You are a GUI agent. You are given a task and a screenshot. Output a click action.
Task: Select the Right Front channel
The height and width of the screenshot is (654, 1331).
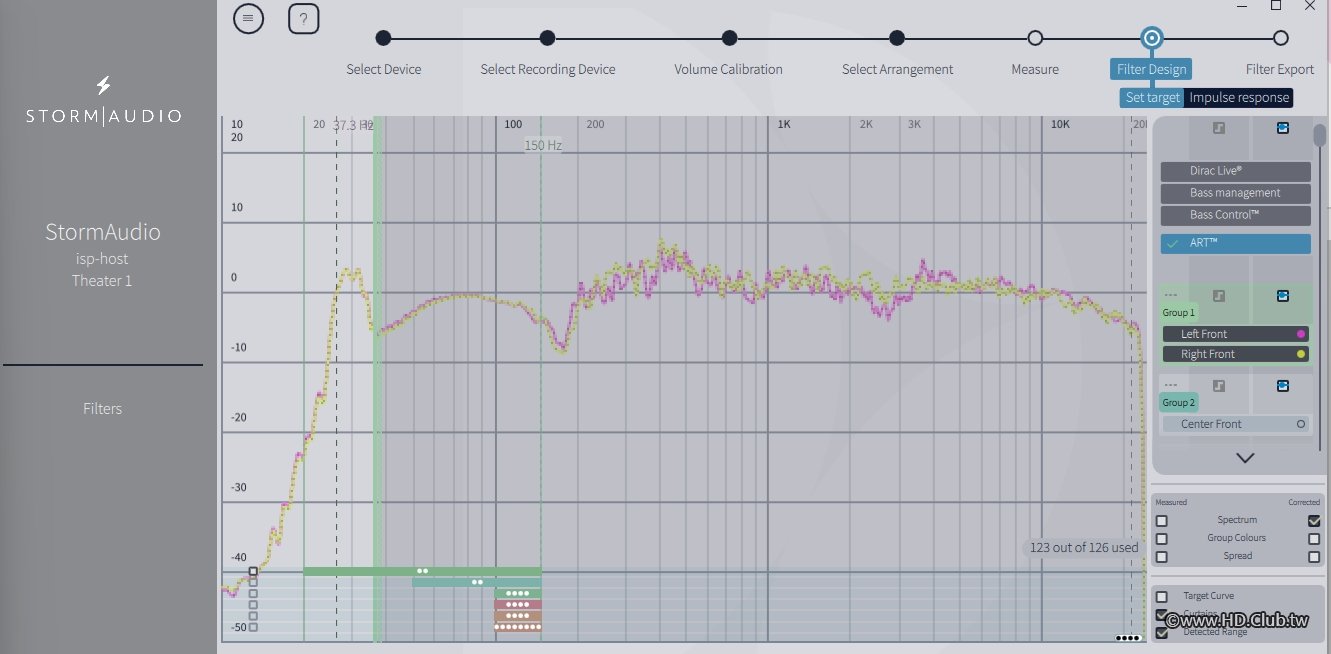pyautogui.click(x=1236, y=354)
